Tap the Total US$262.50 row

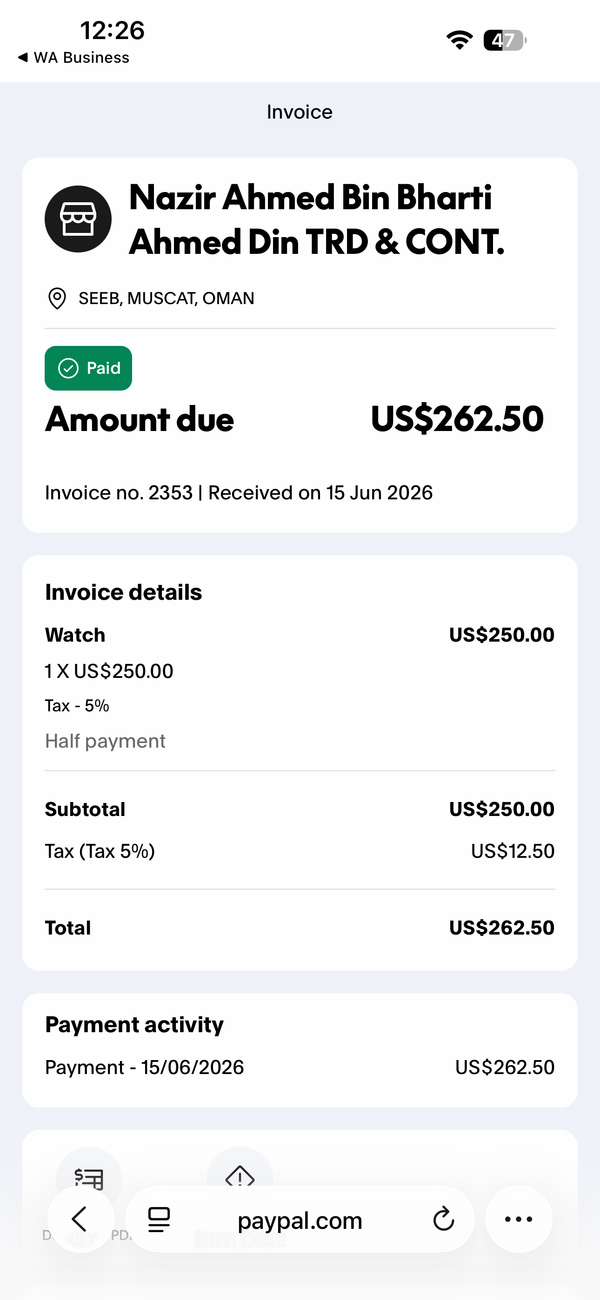tap(300, 928)
